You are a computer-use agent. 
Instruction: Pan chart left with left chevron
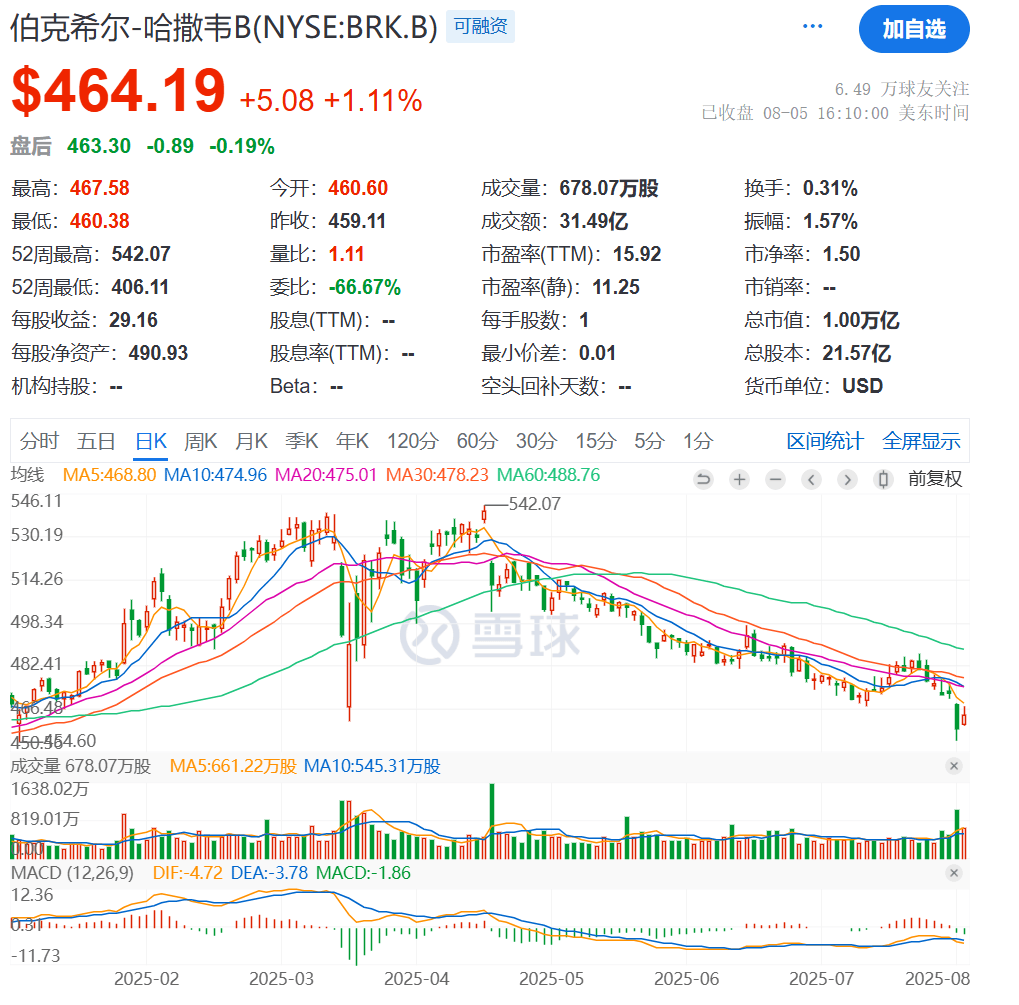point(811,480)
